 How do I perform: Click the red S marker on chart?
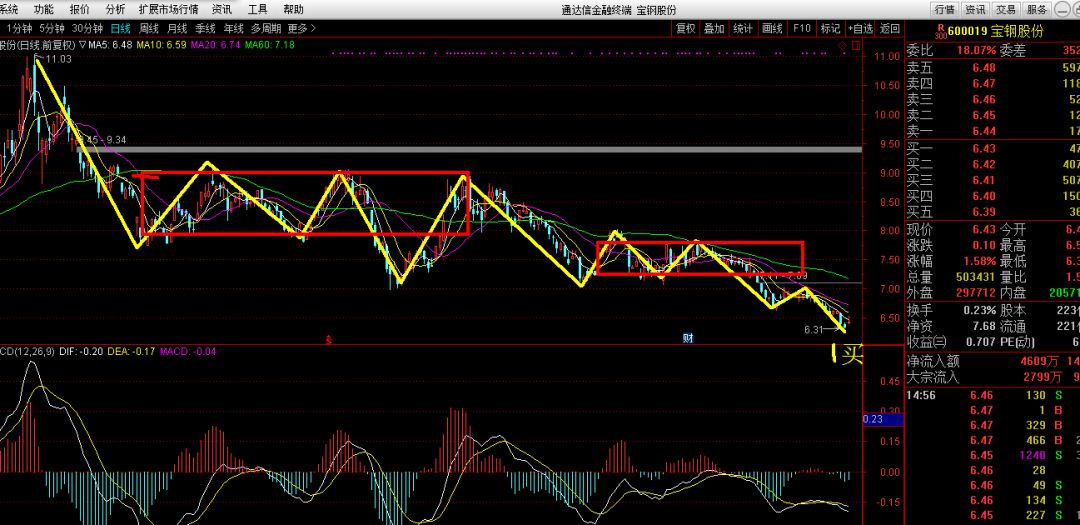[328, 339]
